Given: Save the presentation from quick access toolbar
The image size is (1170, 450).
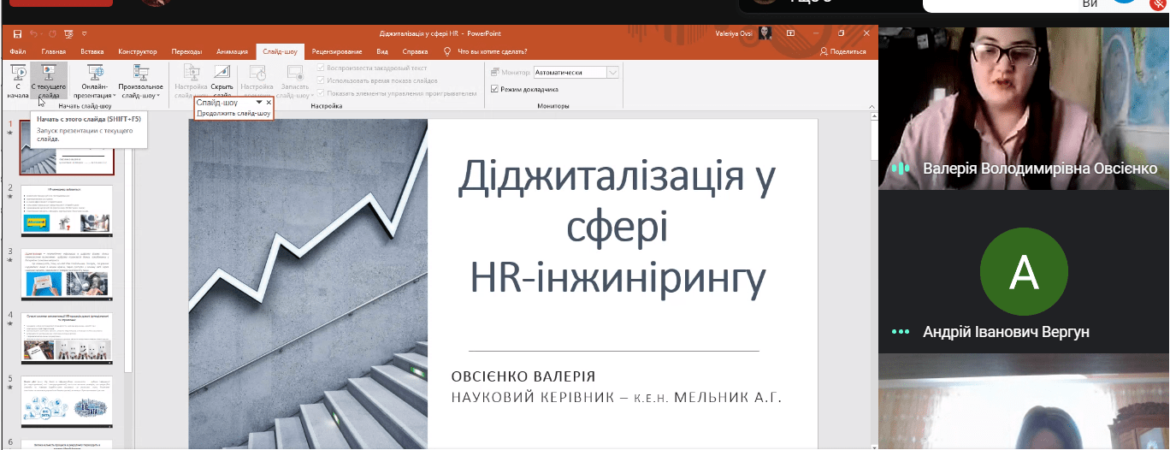Looking at the screenshot, I should pyautogui.click(x=16, y=34).
